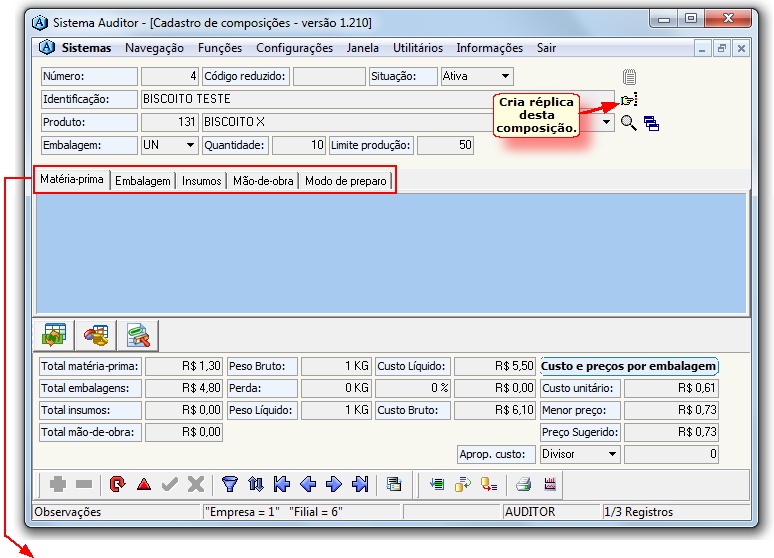
Task: Click the sort up-down arrows icon
Action: coord(256,484)
